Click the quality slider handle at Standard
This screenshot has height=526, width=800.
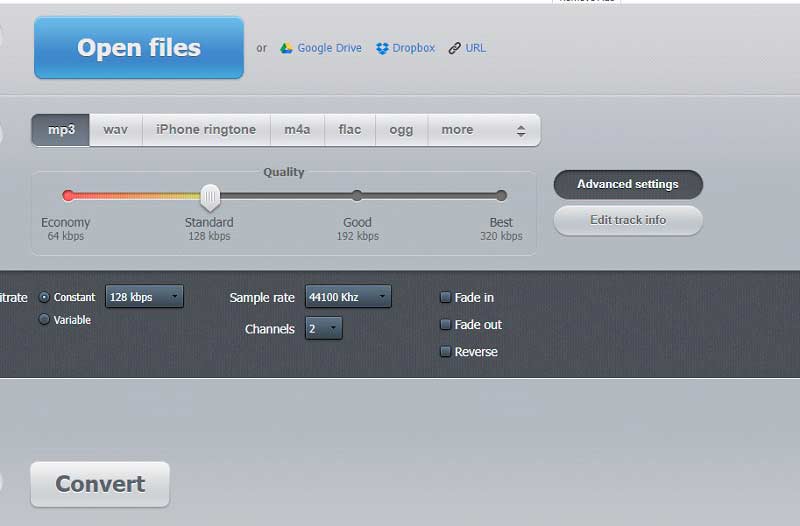(x=210, y=197)
